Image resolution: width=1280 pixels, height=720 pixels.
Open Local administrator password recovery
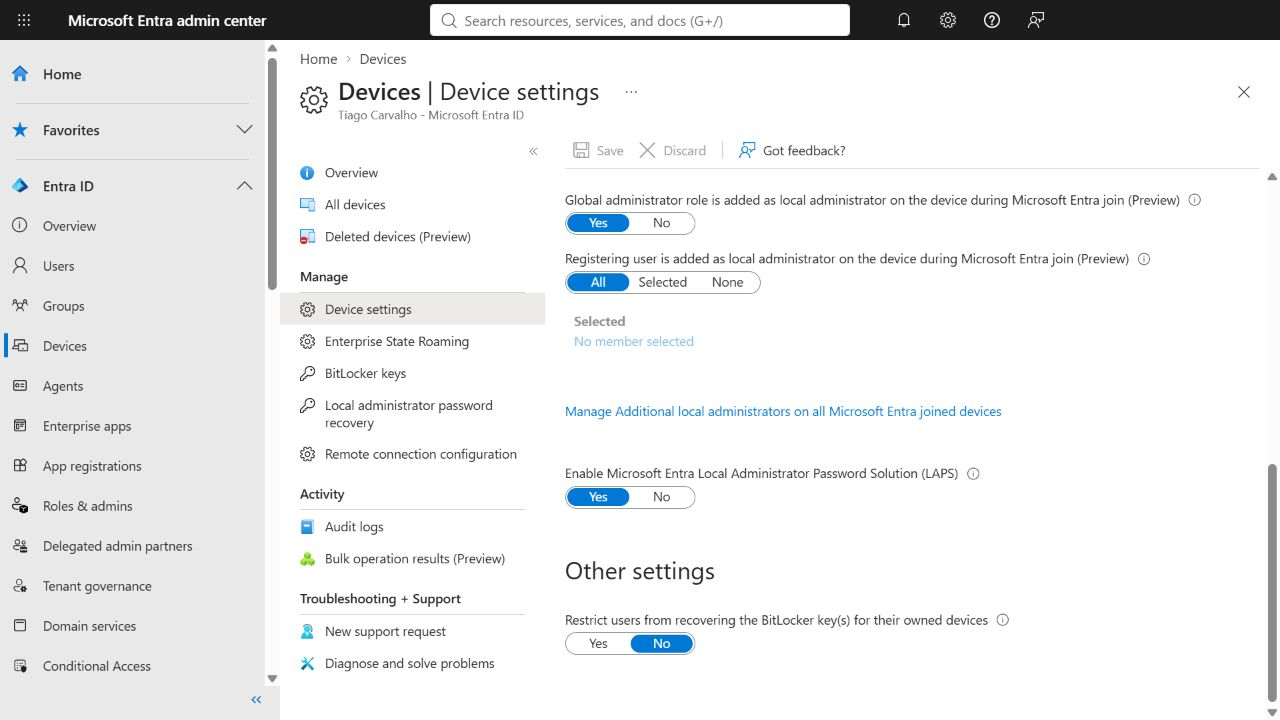(412, 414)
